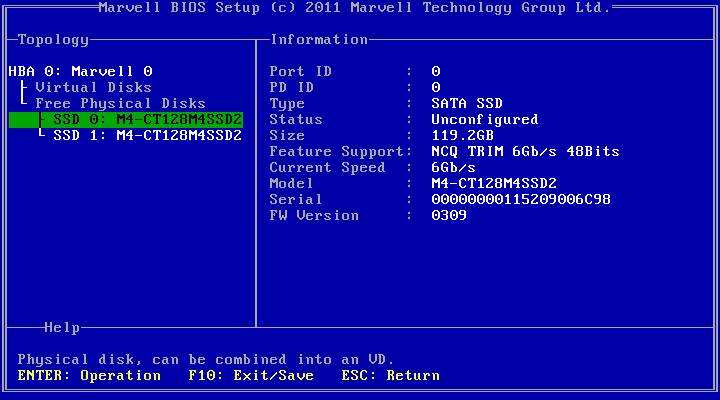Screen dimensions: 720x400
Task: Click the Type label
Action: click(287, 104)
